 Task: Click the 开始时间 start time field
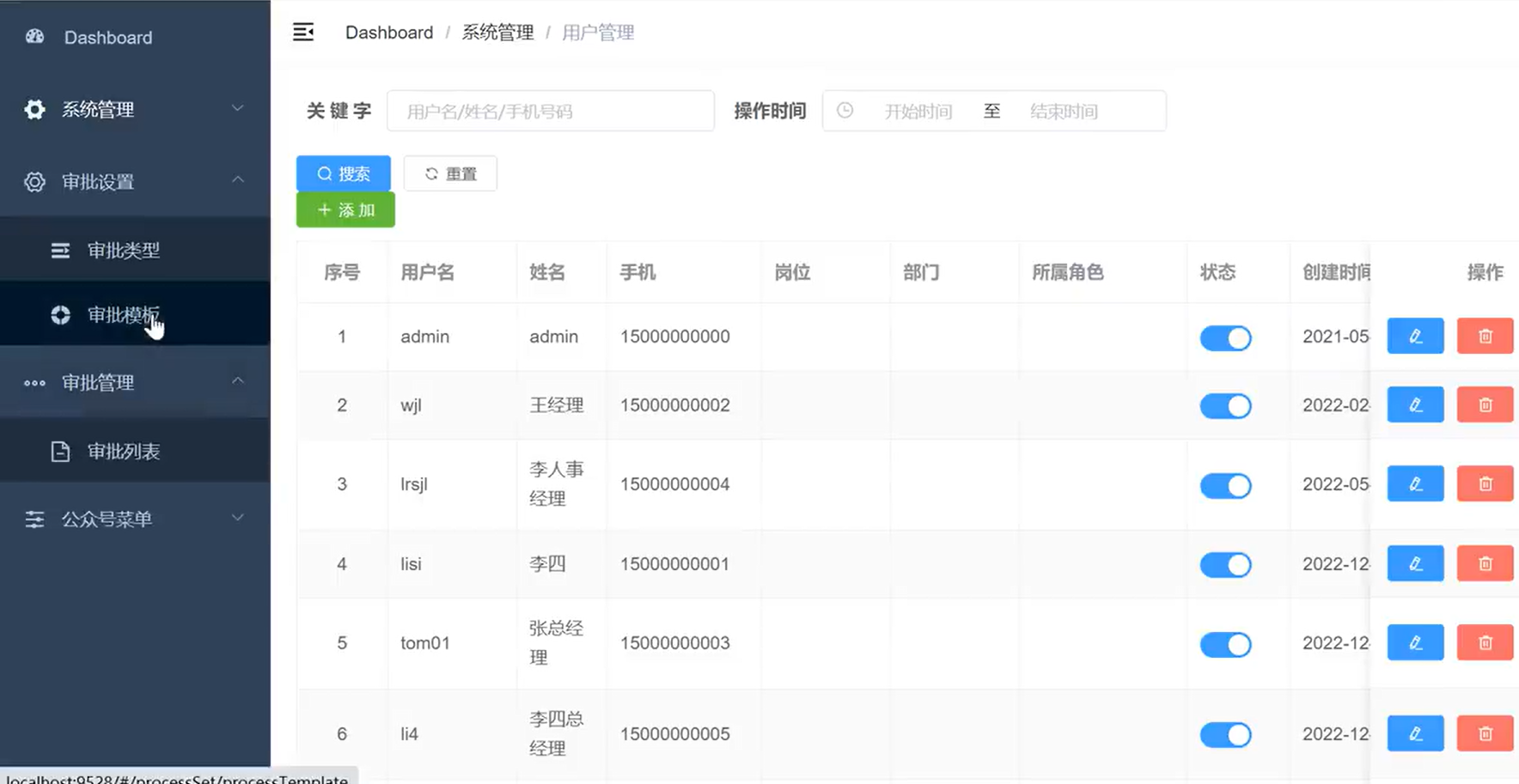(918, 112)
